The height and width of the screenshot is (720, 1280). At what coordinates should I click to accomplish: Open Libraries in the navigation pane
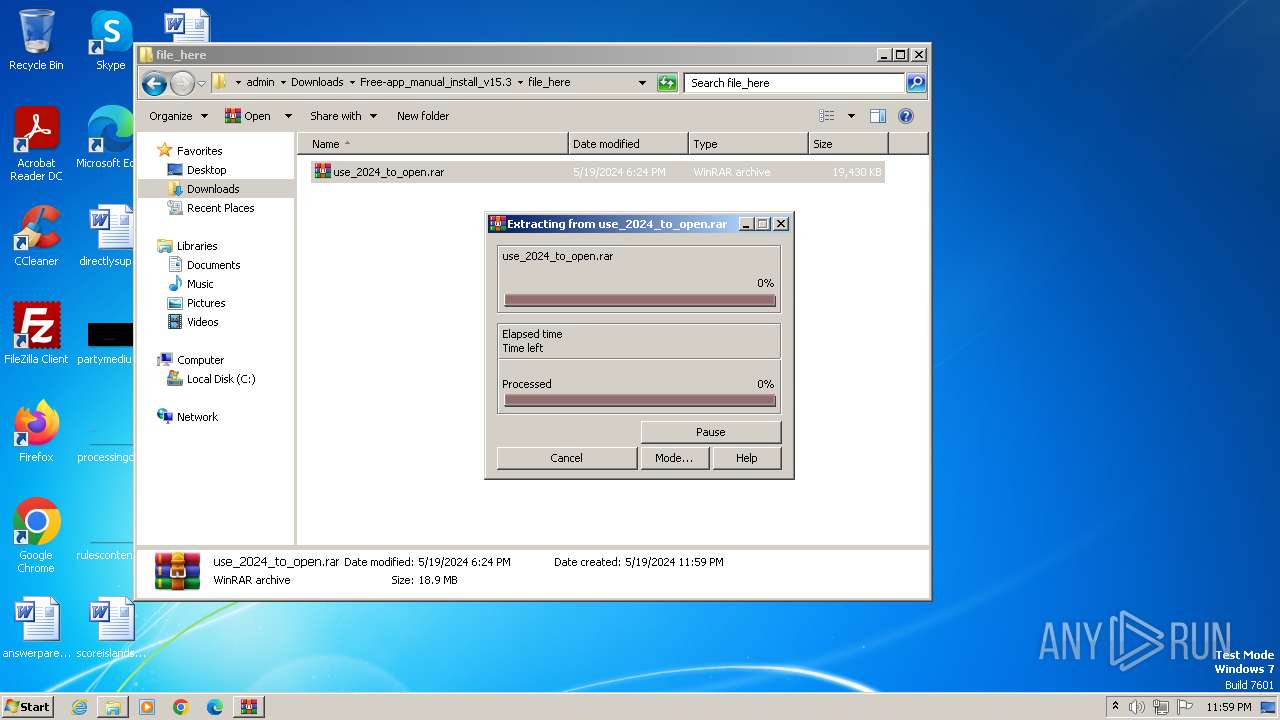[x=197, y=246]
